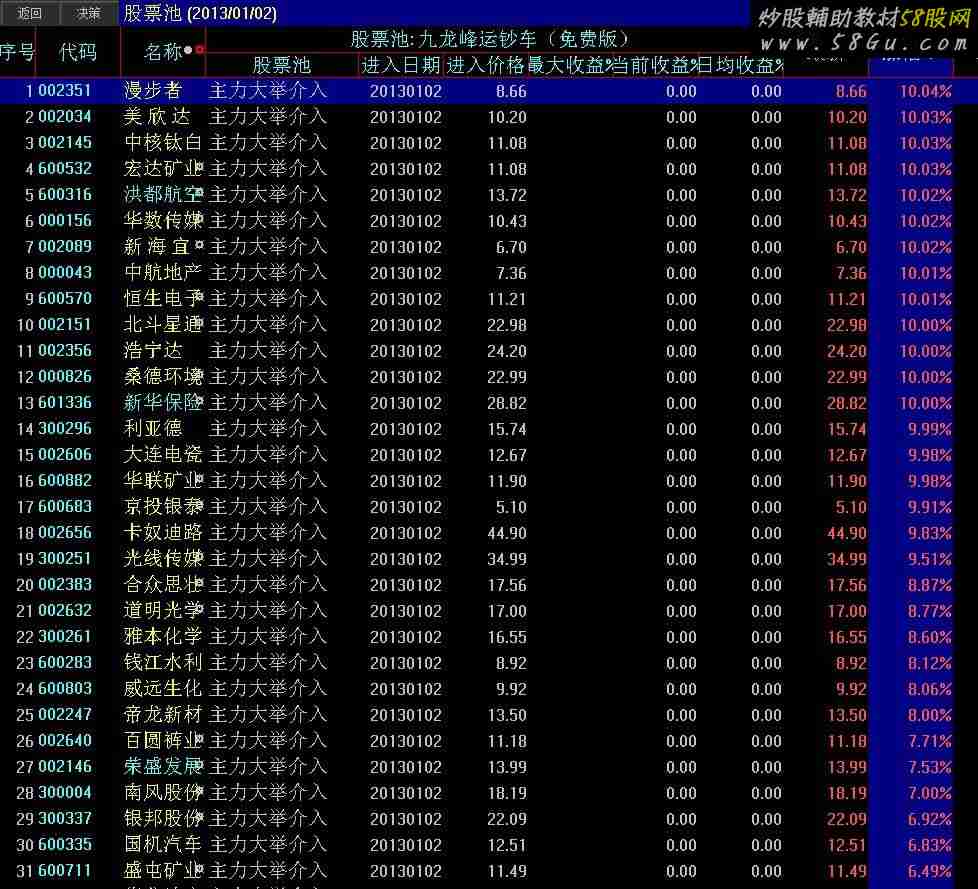978x889 pixels.
Task: Click the 9.83% gain value
Action: tap(929, 533)
